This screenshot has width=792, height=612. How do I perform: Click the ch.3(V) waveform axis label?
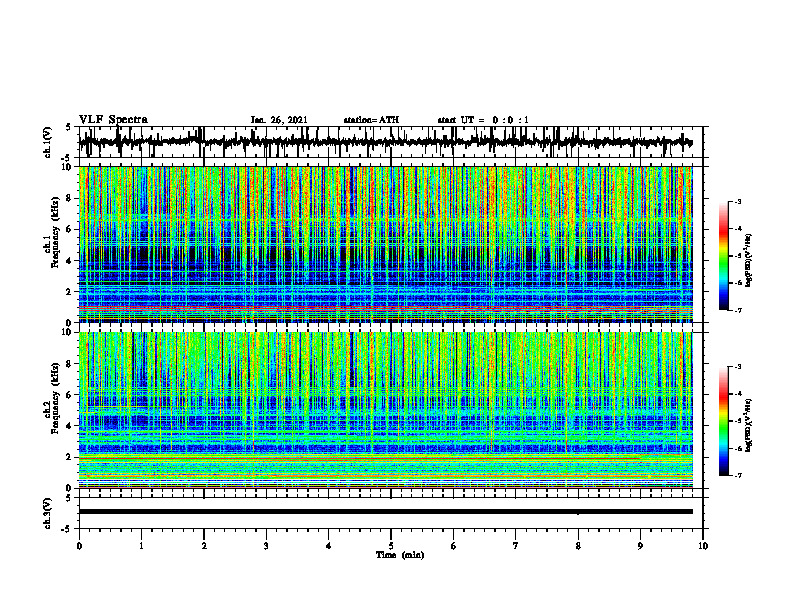pyautogui.click(x=48, y=513)
